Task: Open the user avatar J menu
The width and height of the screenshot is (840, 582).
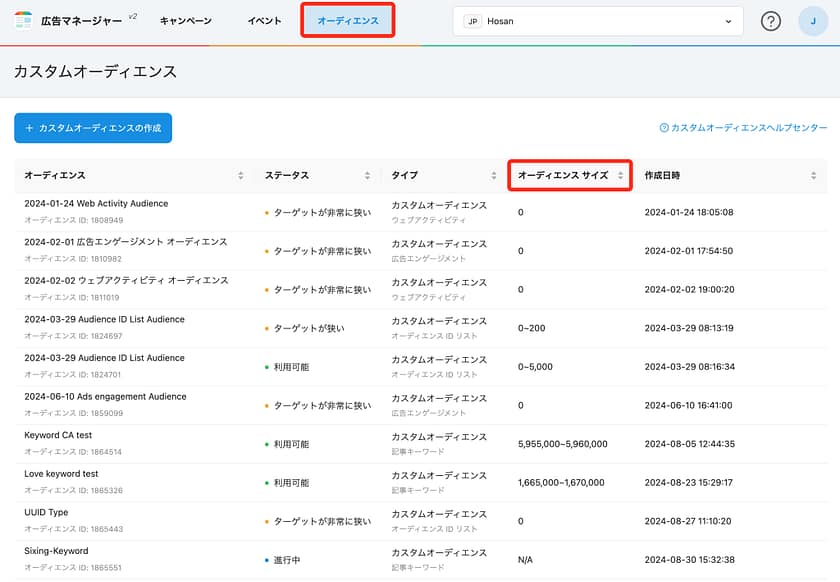Action: pyautogui.click(x=812, y=21)
